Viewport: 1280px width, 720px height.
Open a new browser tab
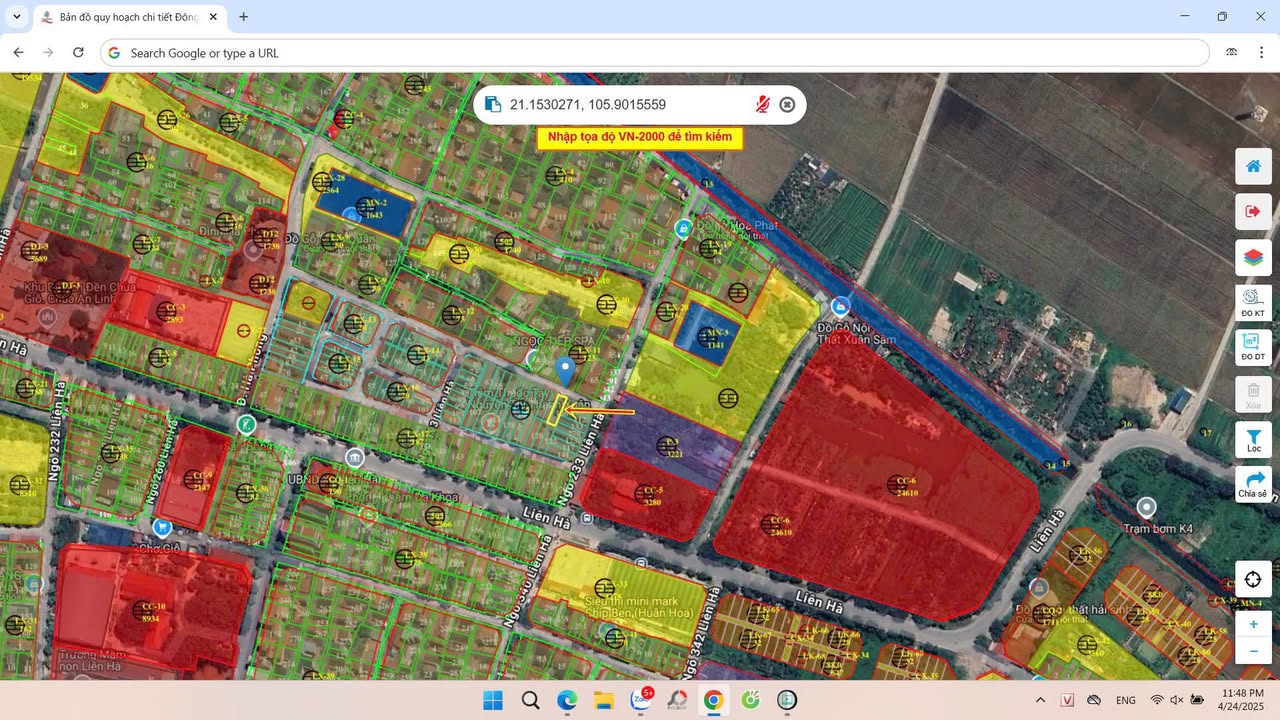[x=243, y=17]
